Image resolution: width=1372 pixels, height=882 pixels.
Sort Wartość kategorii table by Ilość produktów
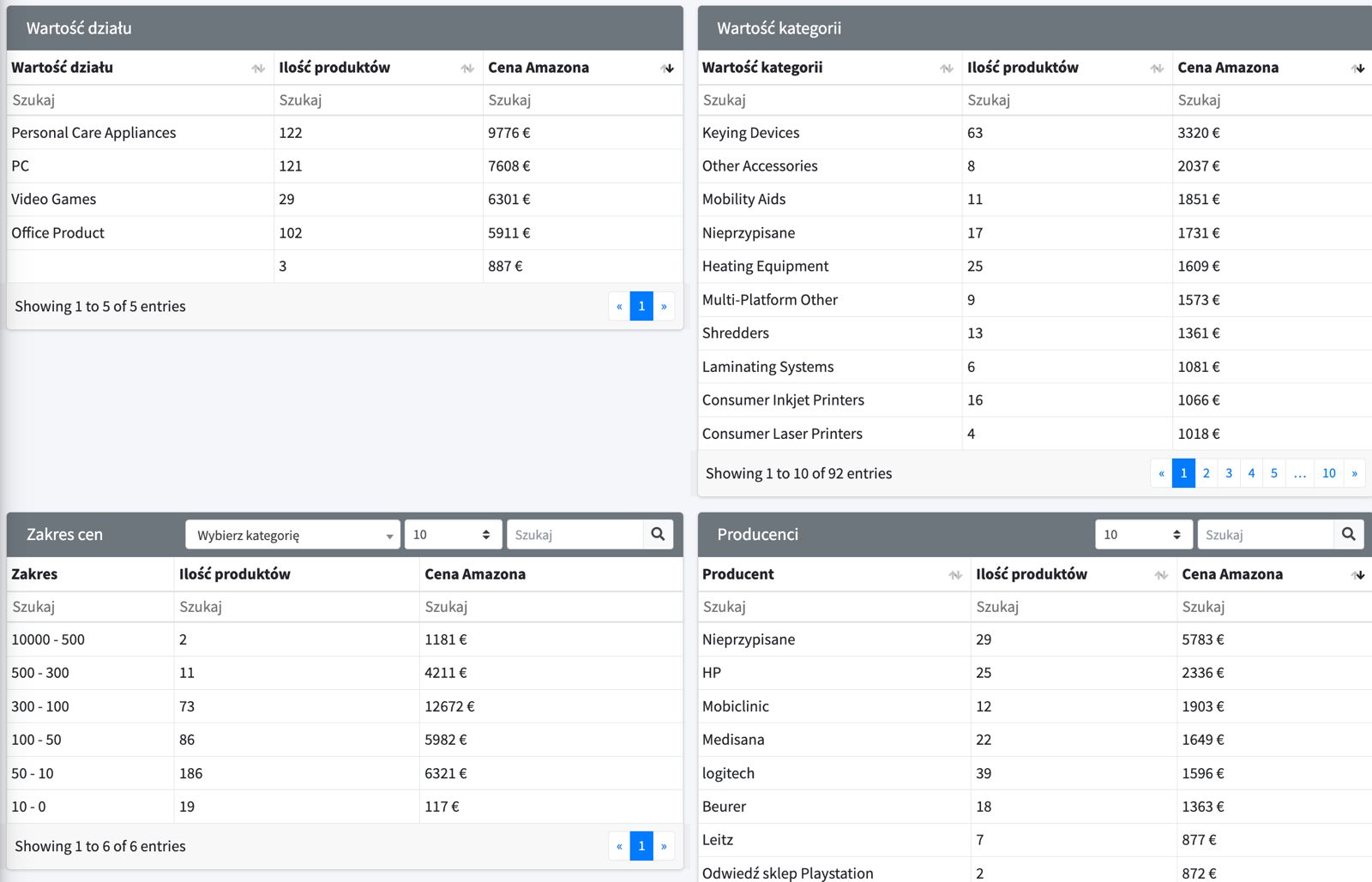(1067, 68)
